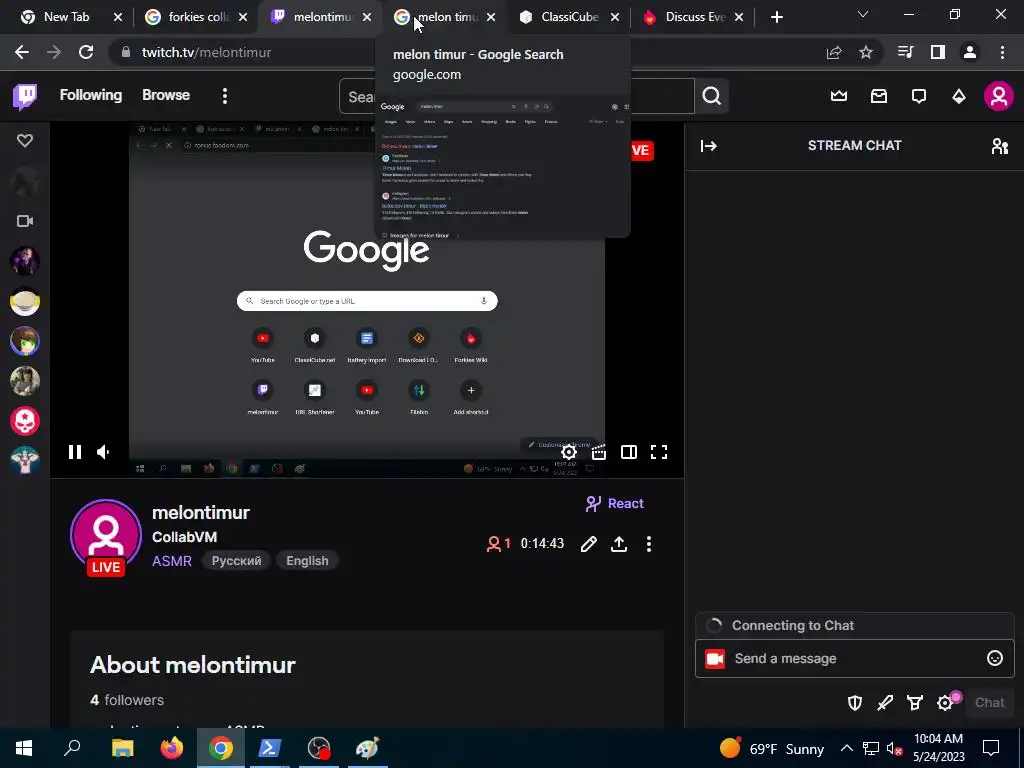Mute the stream volume speaker
Viewport: 1024px width, 768px height.
coord(103,452)
